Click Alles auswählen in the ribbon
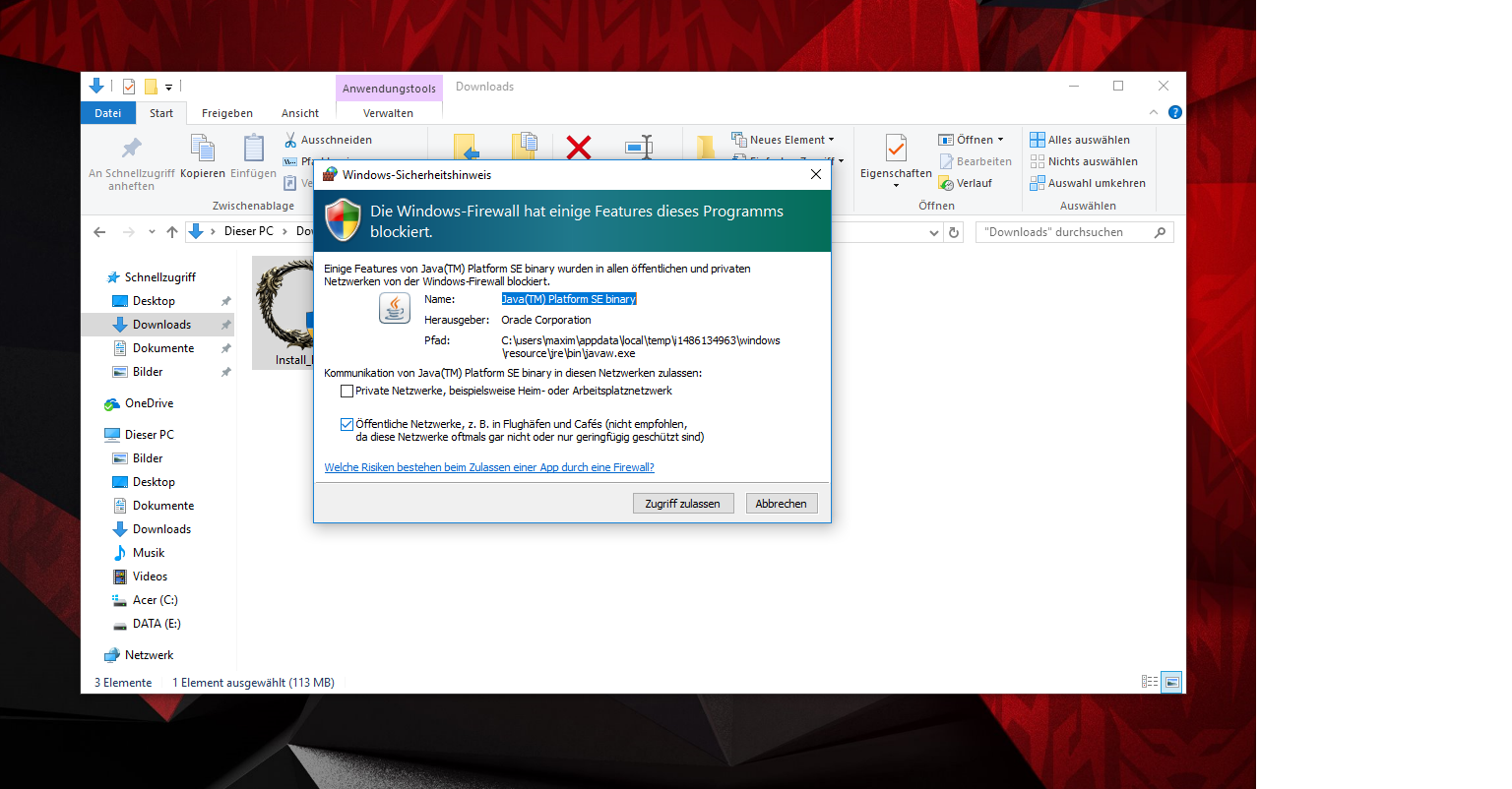 [x=1080, y=140]
